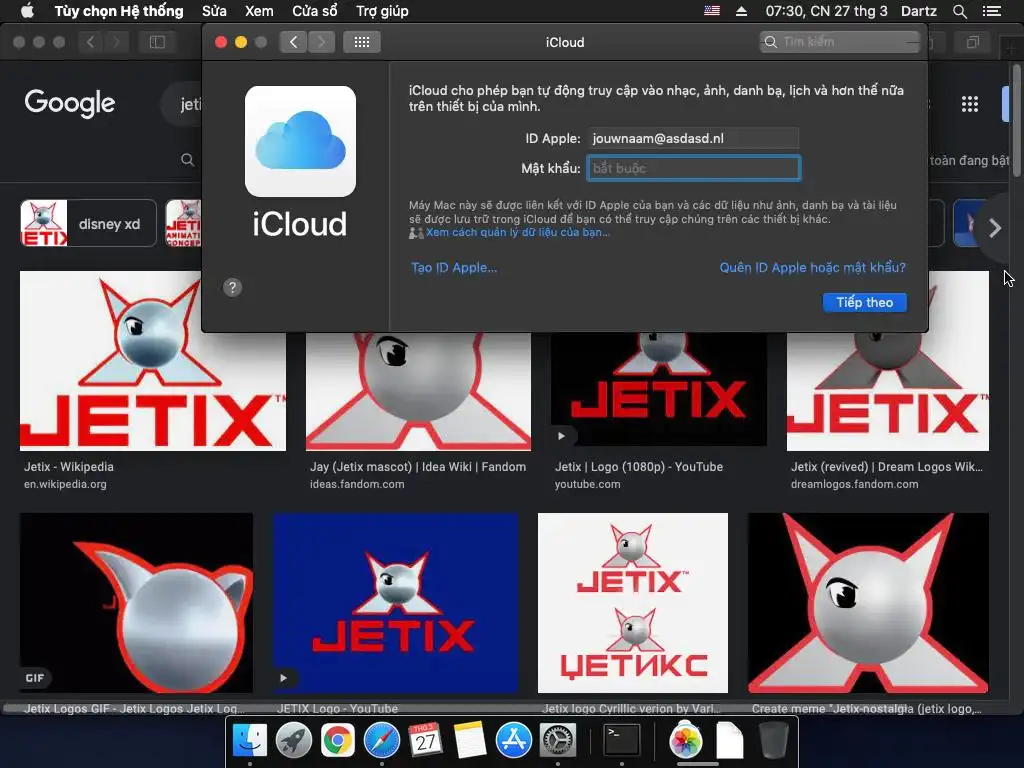The width and height of the screenshot is (1024, 768).
Task: Open Trash from the Dock
Action: (773, 740)
